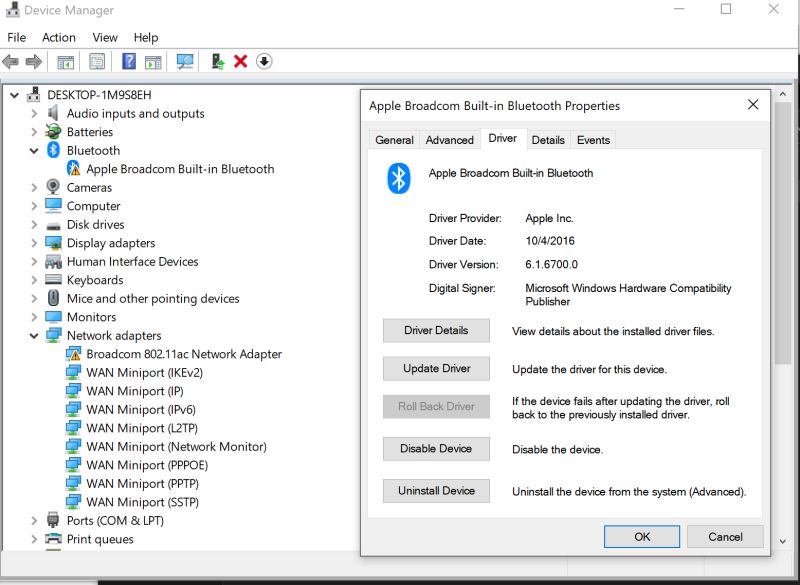
Task: Click the Back navigation arrow
Action: point(10,61)
